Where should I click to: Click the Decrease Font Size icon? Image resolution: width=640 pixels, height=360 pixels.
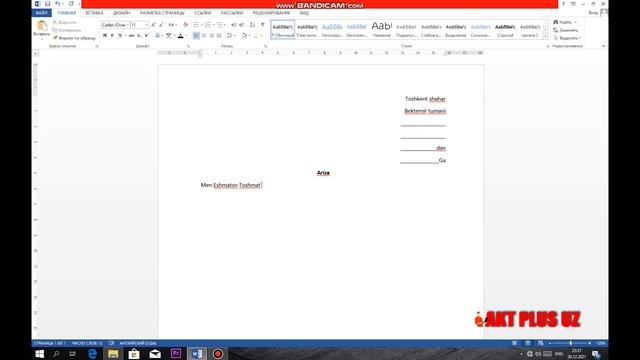(161, 25)
